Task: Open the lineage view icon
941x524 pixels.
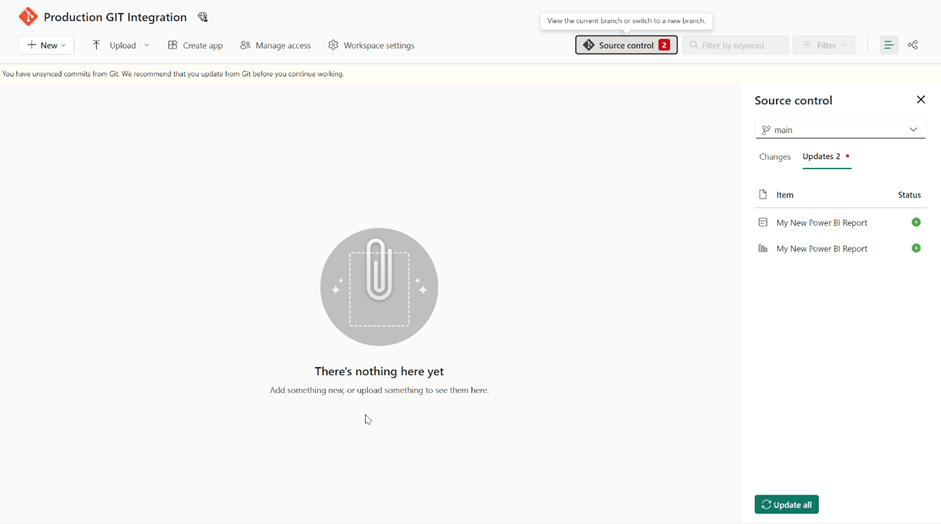Action: click(x=912, y=45)
